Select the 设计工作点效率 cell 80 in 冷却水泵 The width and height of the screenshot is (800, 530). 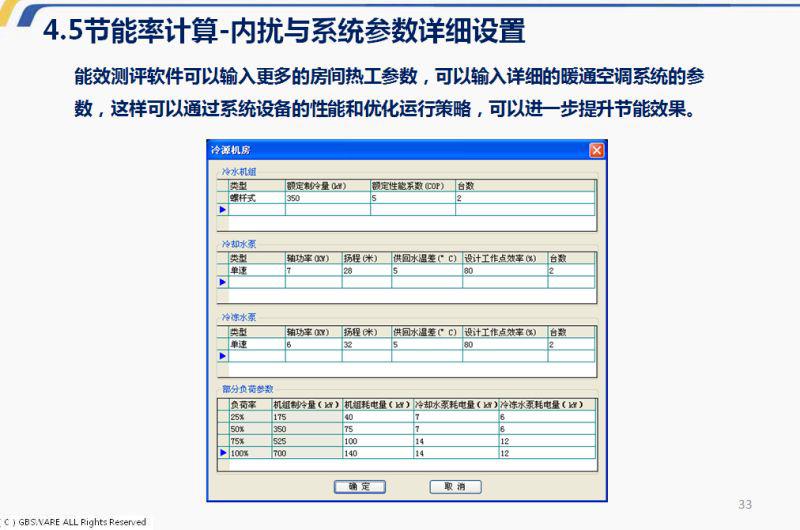click(505, 271)
